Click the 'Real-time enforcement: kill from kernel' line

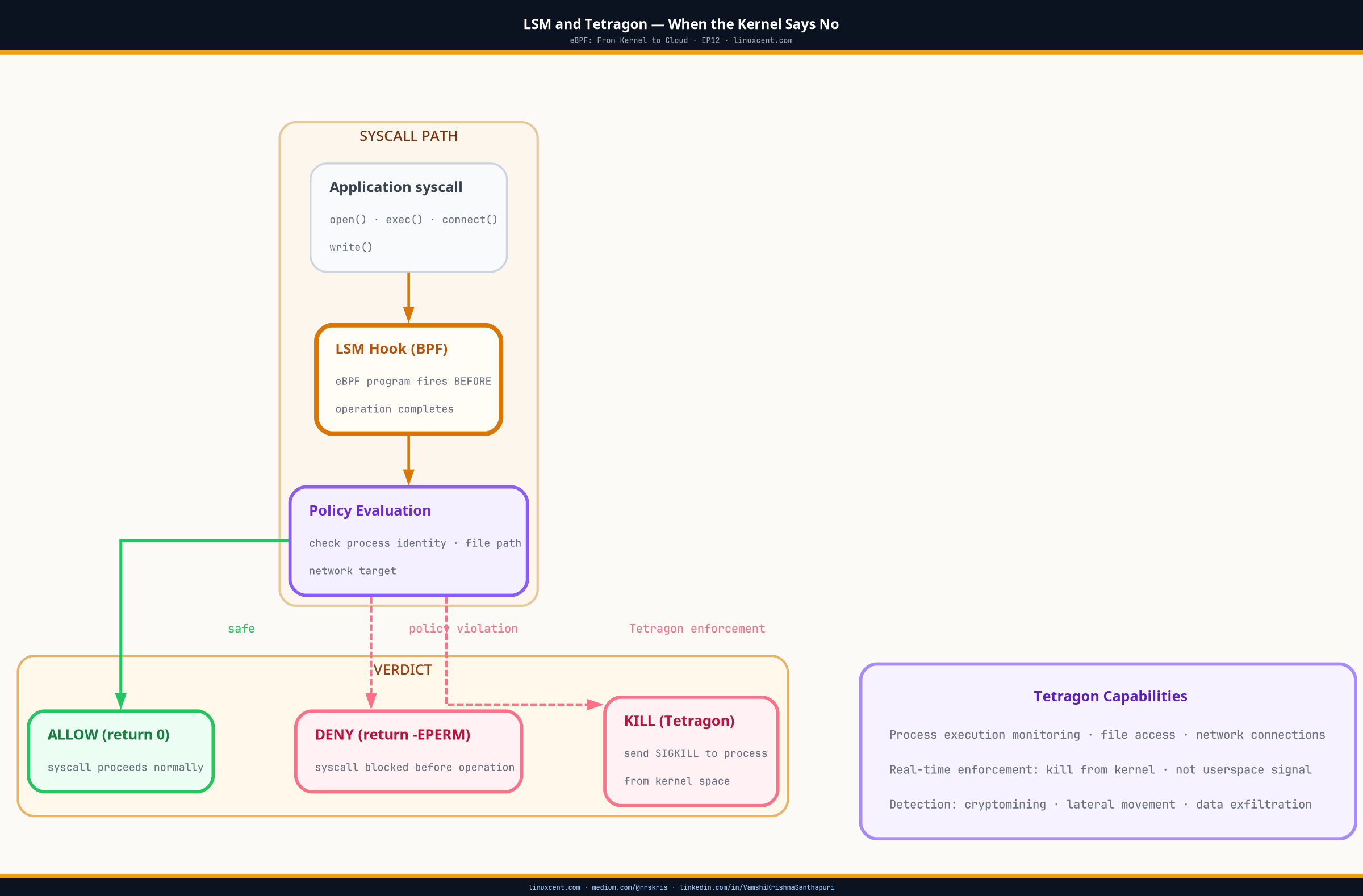pos(1100,770)
